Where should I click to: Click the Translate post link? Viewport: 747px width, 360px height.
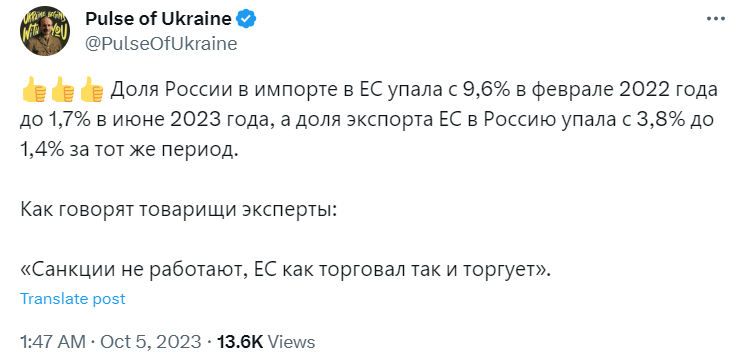tap(73, 299)
